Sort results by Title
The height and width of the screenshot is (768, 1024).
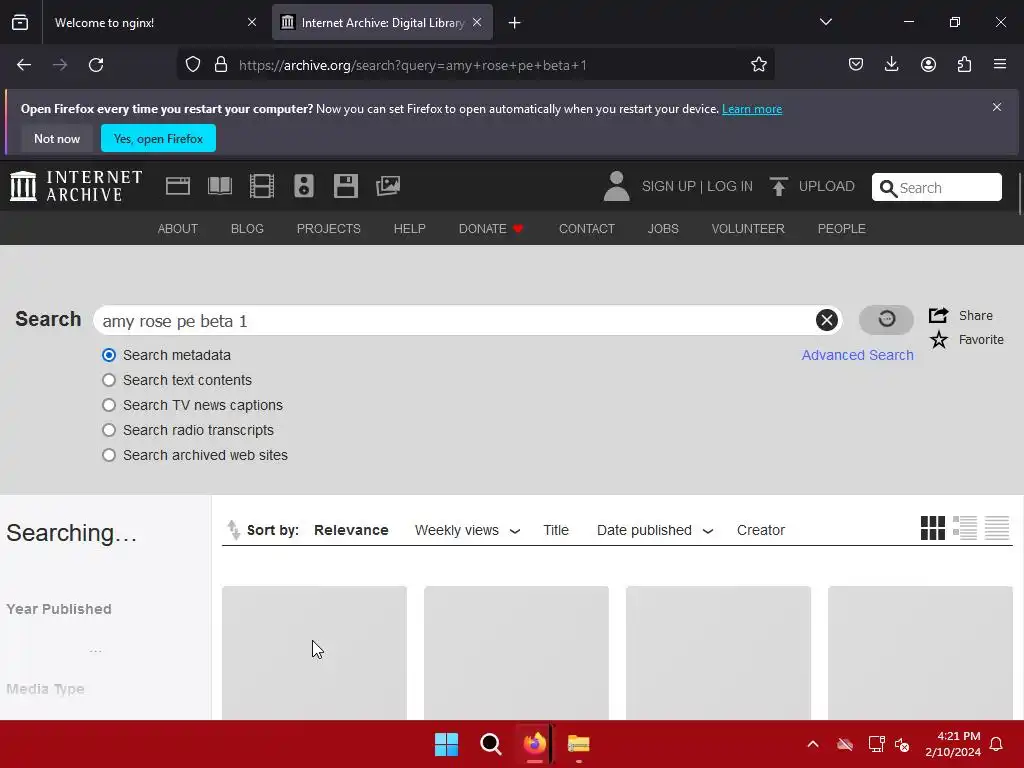pyautogui.click(x=556, y=530)
